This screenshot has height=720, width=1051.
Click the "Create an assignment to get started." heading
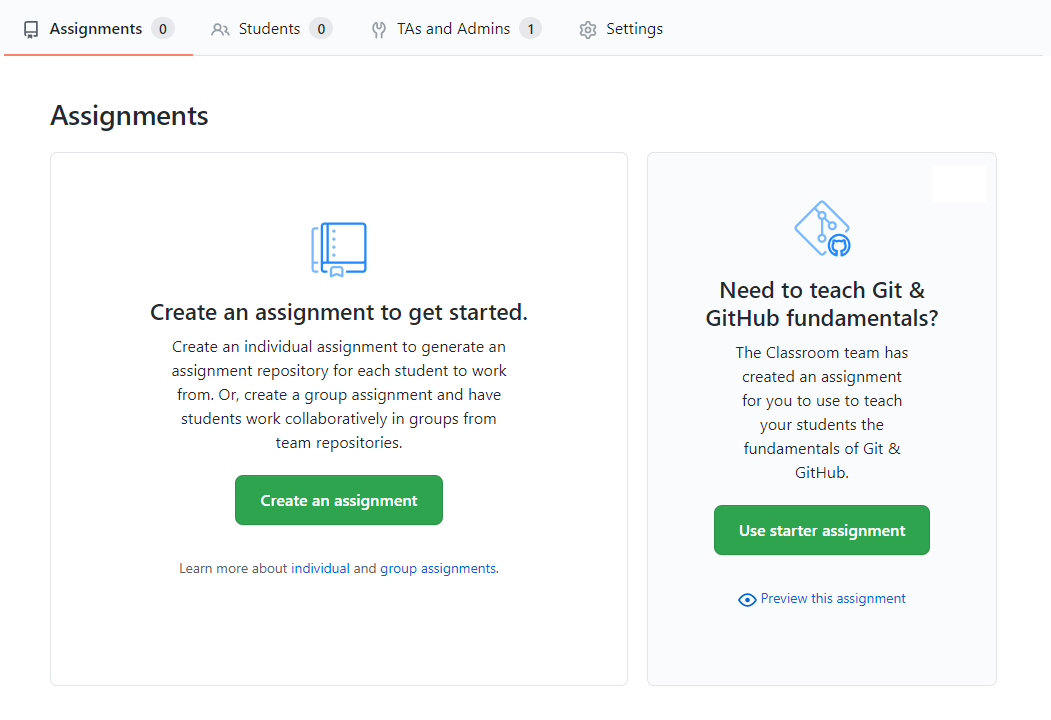[x=338, y=312]
